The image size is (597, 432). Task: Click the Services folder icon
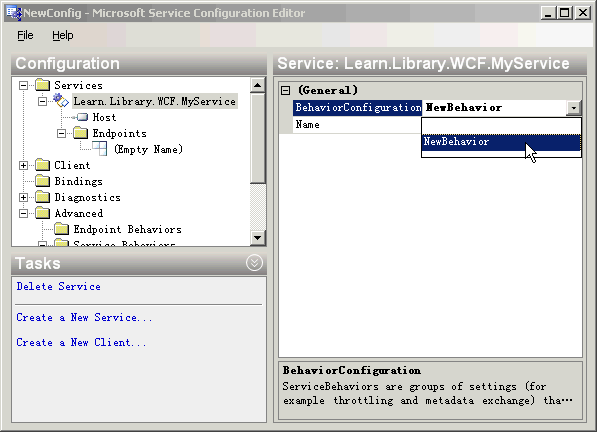[x=43, y=85]
